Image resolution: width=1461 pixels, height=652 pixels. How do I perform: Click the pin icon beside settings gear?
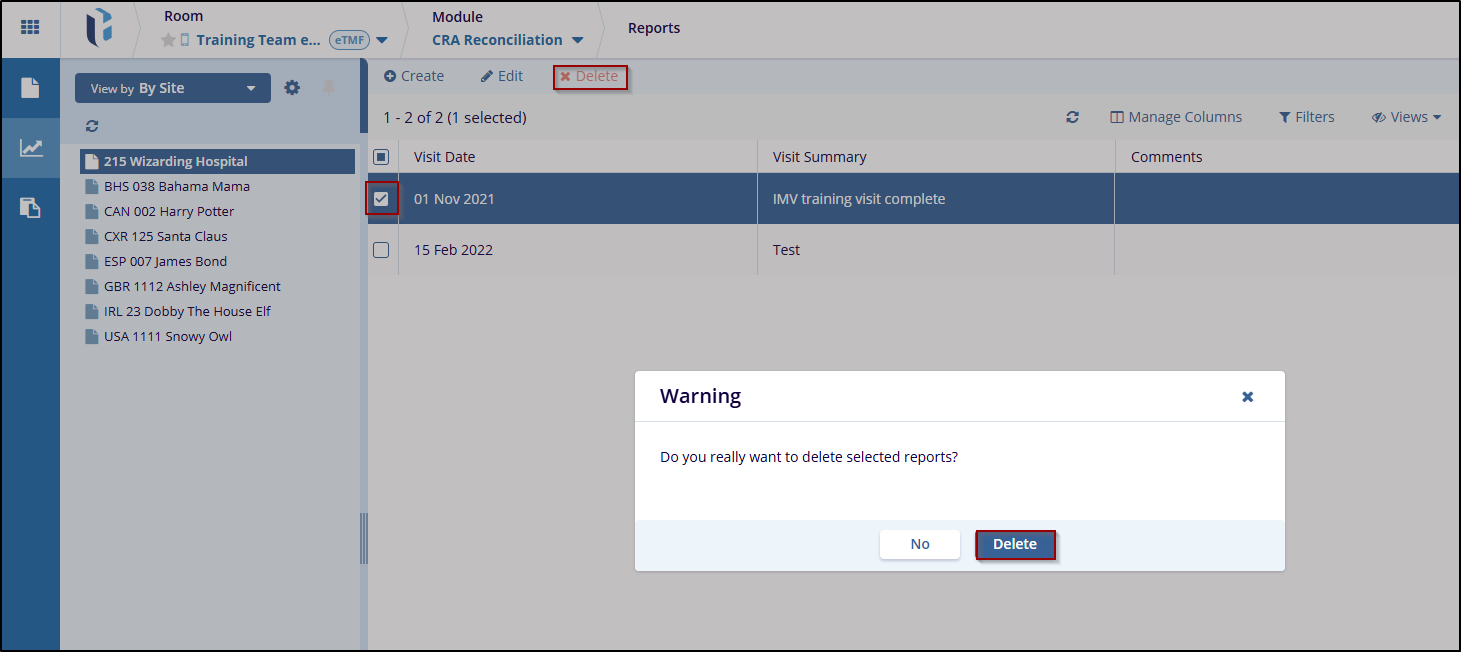point(328,88)
